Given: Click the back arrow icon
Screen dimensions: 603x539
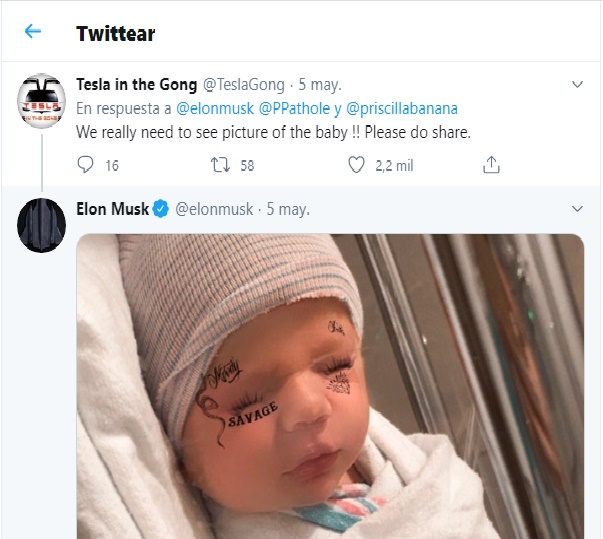Looking at the screenshot, I should (x=33, y=32).
